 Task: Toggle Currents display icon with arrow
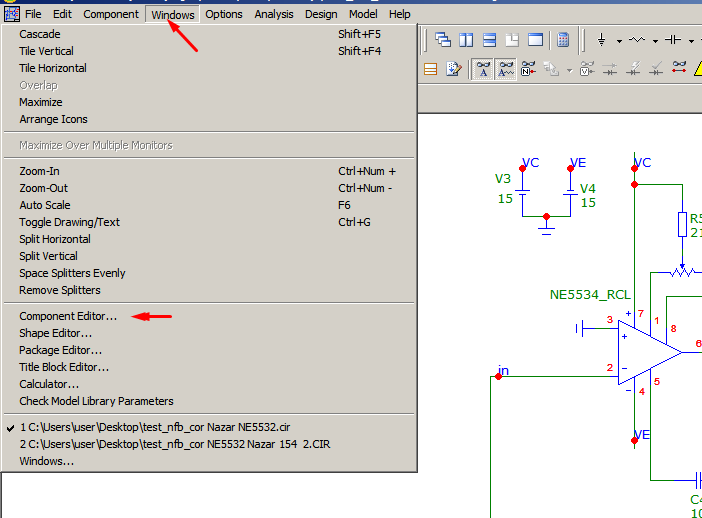tap(610, 69)
